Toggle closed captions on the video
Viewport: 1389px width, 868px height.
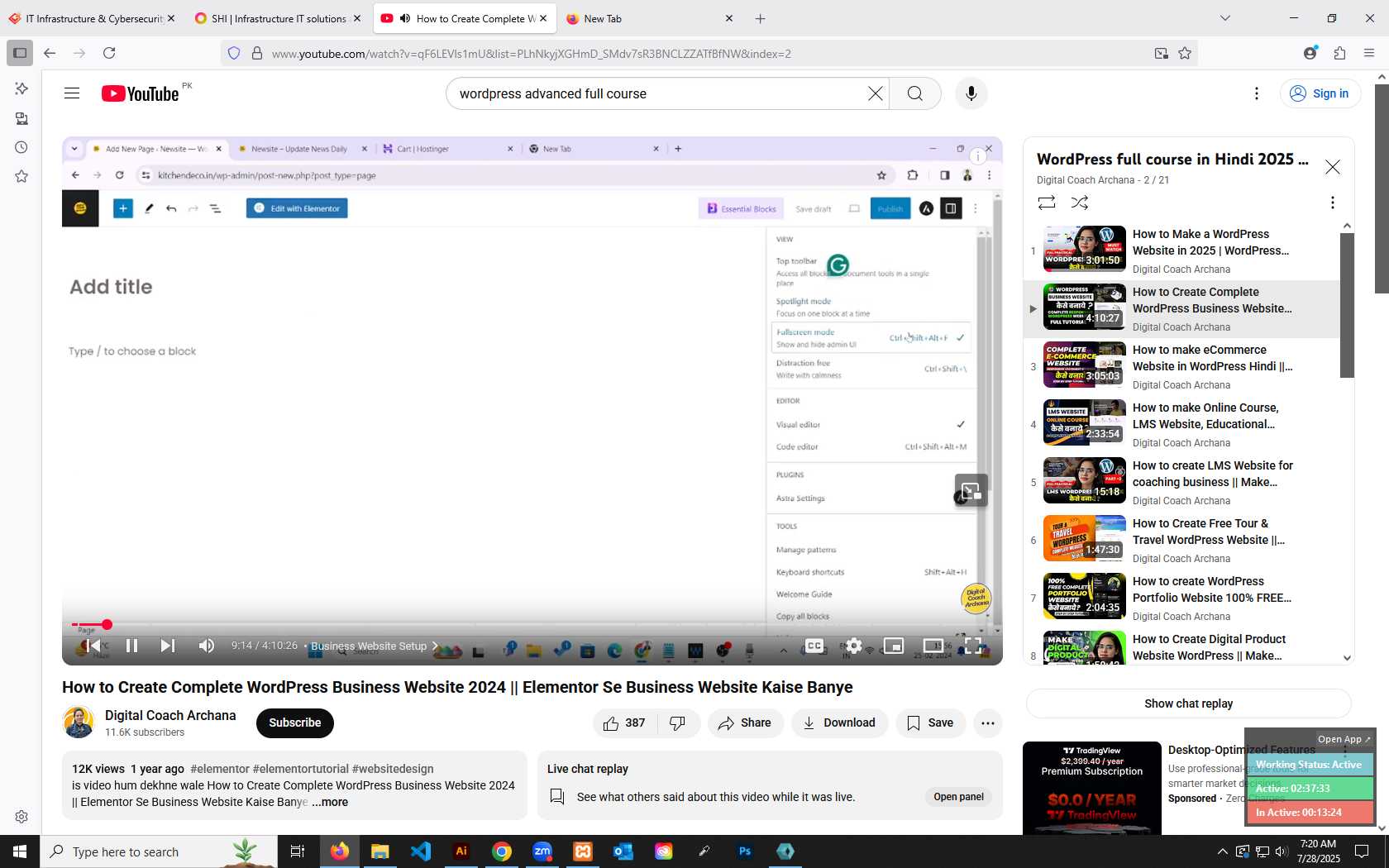[x=814, y=646]
